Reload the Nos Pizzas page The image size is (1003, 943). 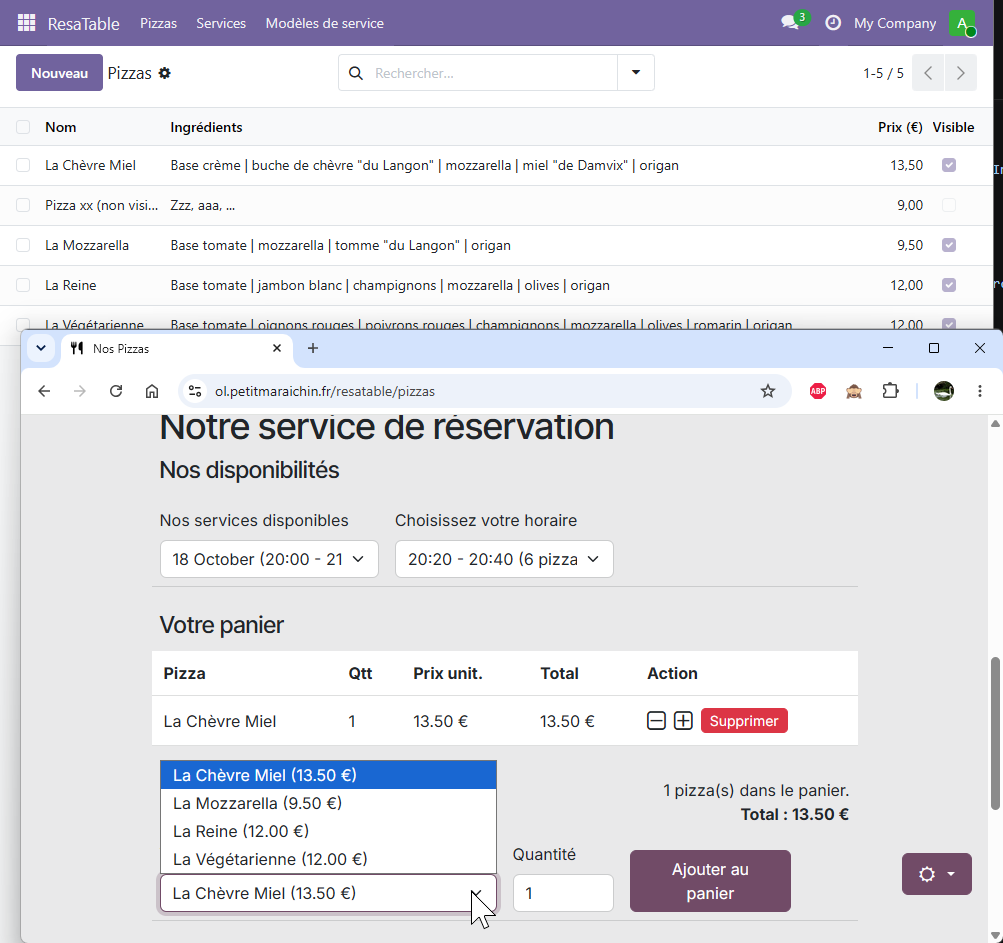(116, 391)
